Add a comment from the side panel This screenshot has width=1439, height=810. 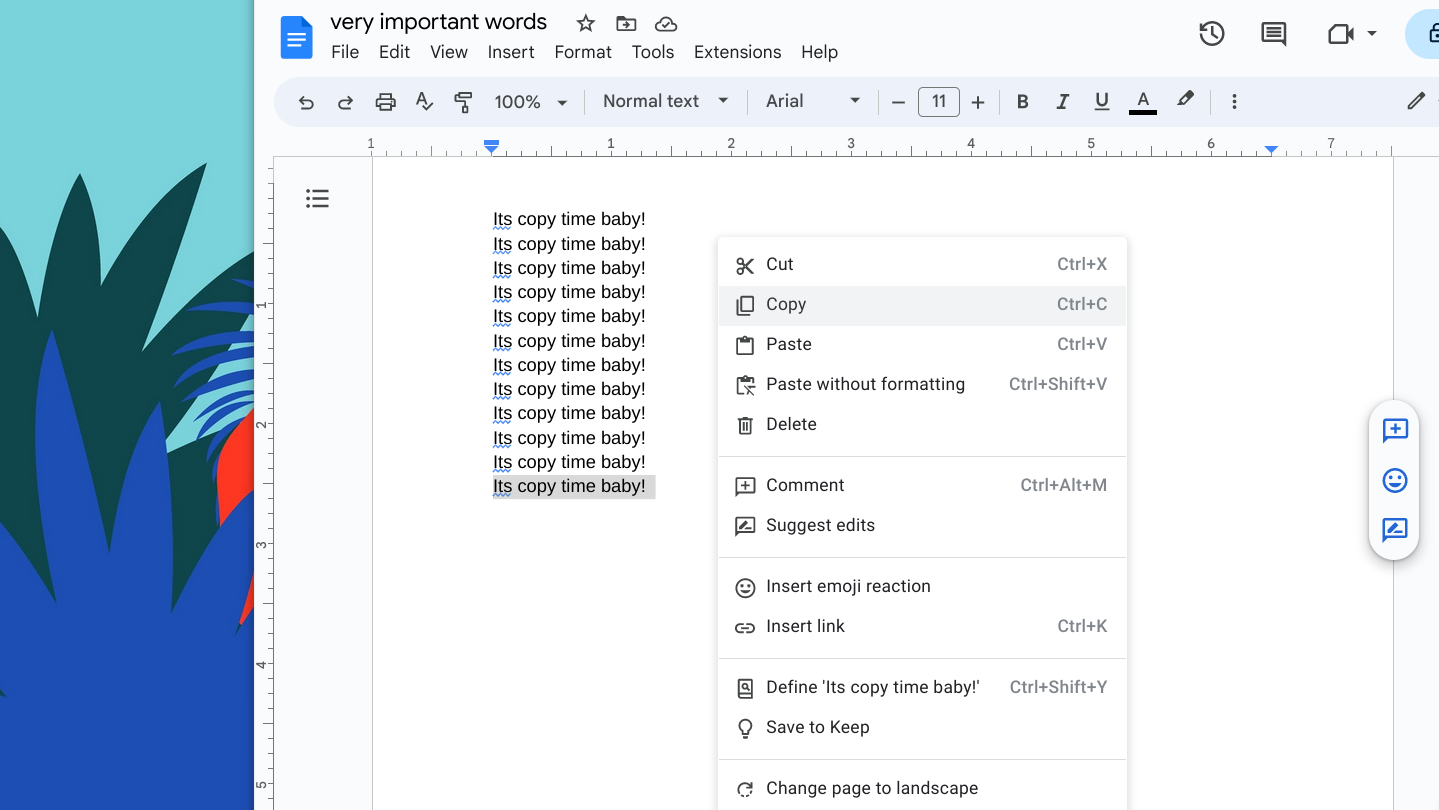pos(1395,431)
